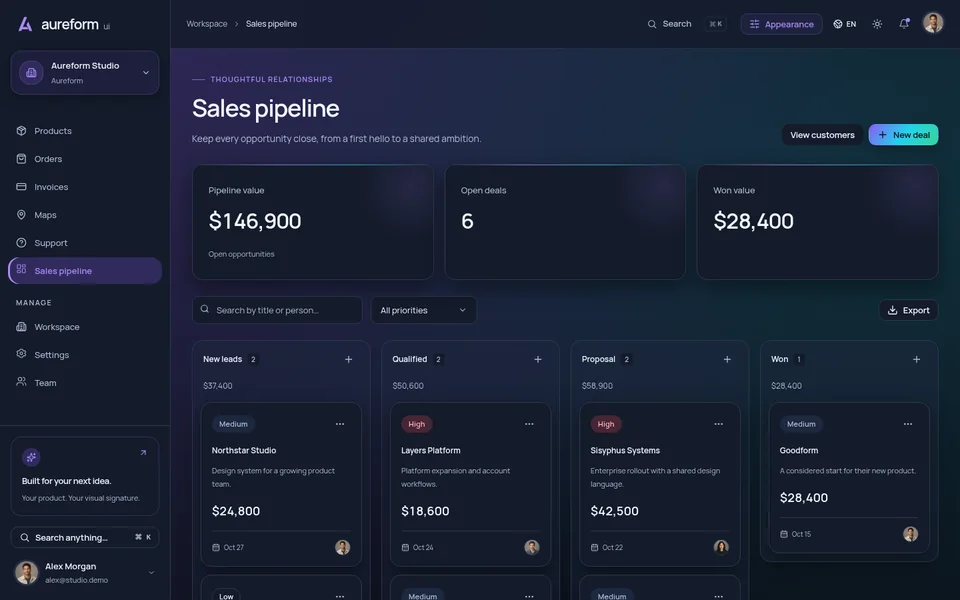Open Maps in the sidebar

(x=85, y=215)
